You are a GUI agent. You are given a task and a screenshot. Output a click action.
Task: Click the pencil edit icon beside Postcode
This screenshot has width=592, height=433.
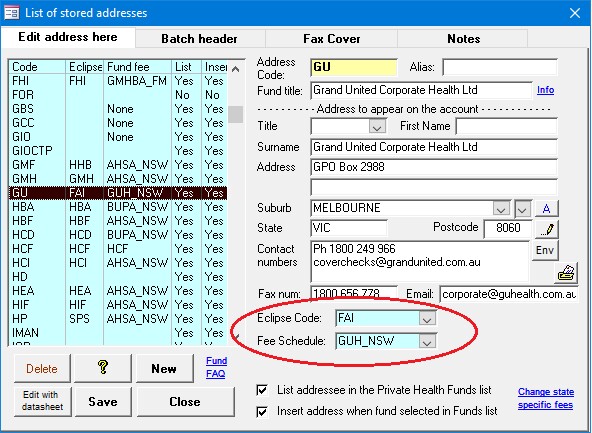(x=547, y=229)
